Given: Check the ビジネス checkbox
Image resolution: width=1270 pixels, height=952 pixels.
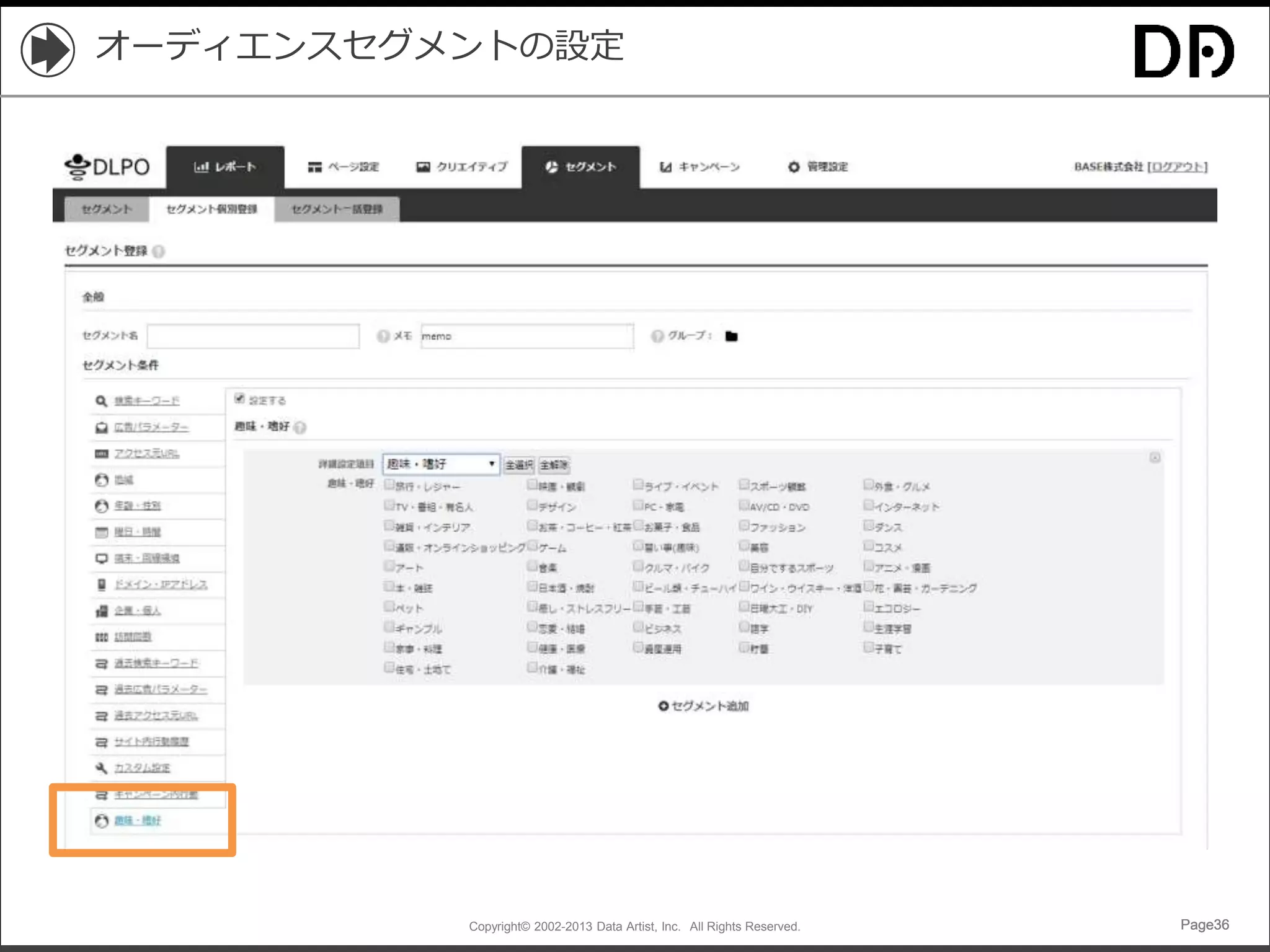Looking at the screenshot, I should (x=638, y=626).
